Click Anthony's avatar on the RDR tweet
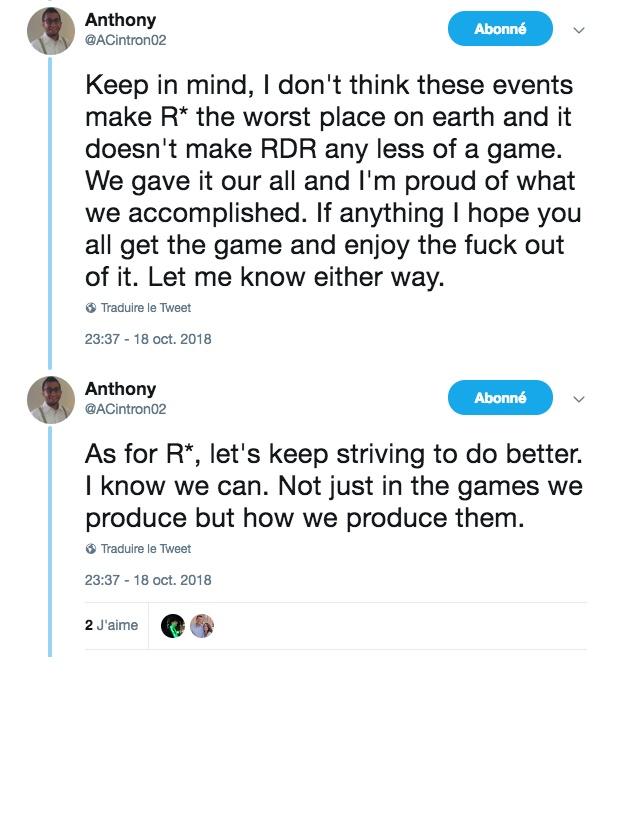 51,30
